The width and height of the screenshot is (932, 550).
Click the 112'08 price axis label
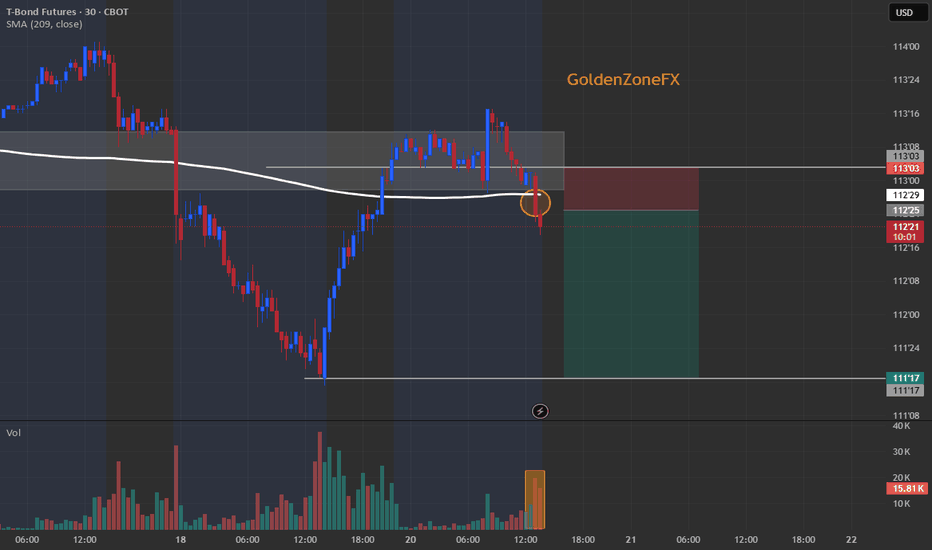pos(906,281)
